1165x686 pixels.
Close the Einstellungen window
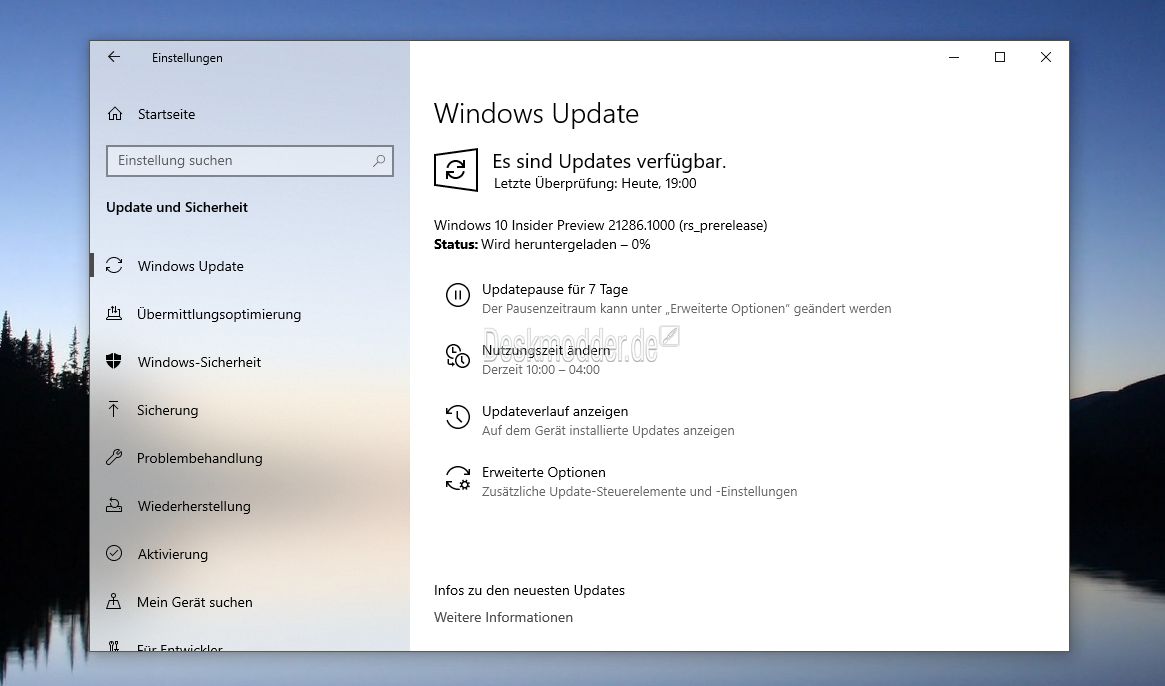pos(1045,57)
